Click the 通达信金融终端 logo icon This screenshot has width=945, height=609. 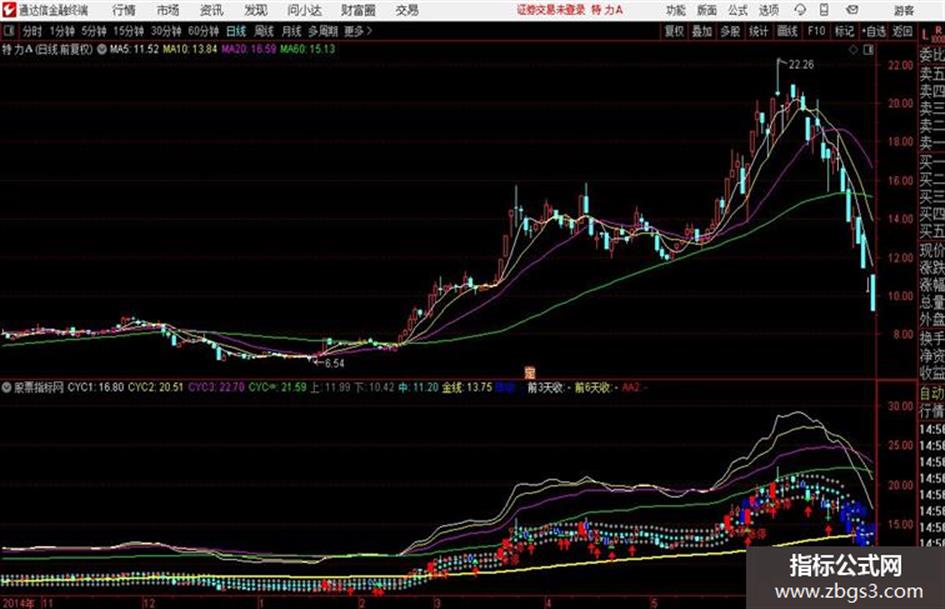(8, 10)
